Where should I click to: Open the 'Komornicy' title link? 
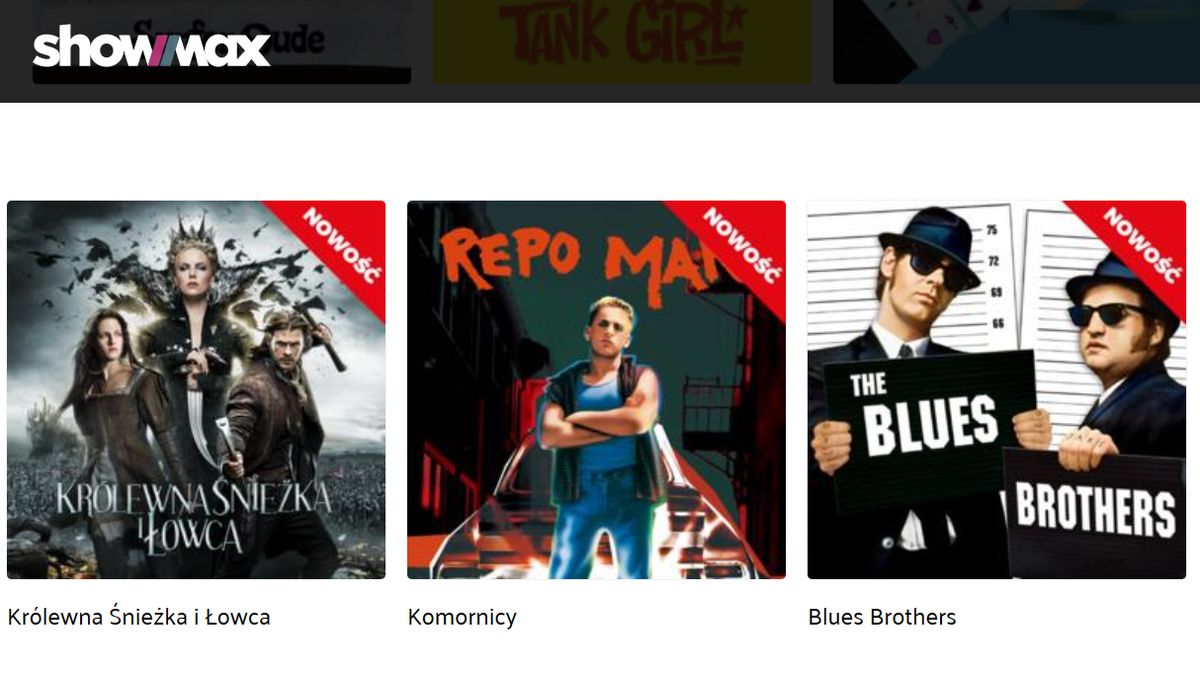point(462,617)
